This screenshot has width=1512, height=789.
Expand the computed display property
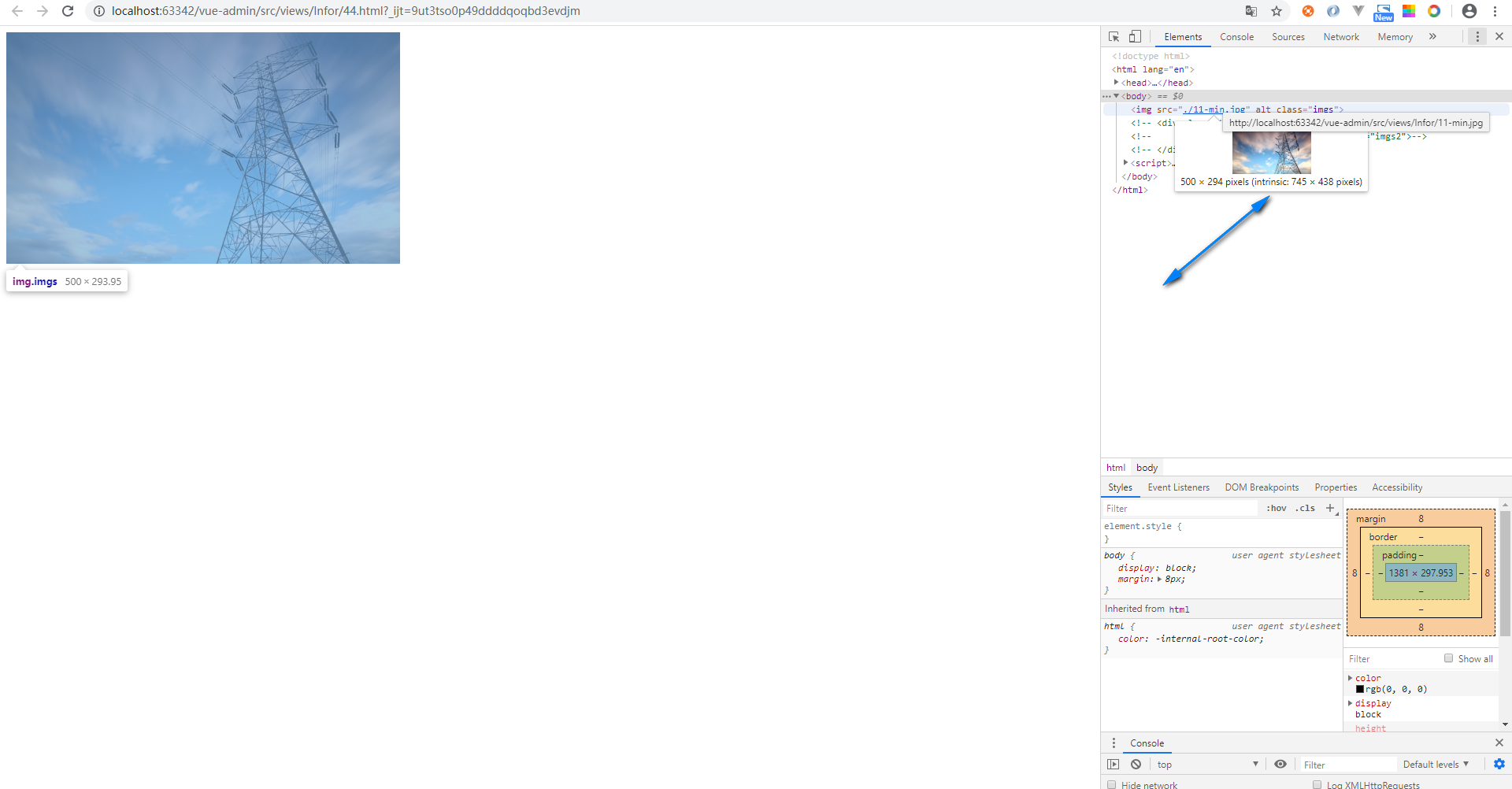pos(1350,703)
